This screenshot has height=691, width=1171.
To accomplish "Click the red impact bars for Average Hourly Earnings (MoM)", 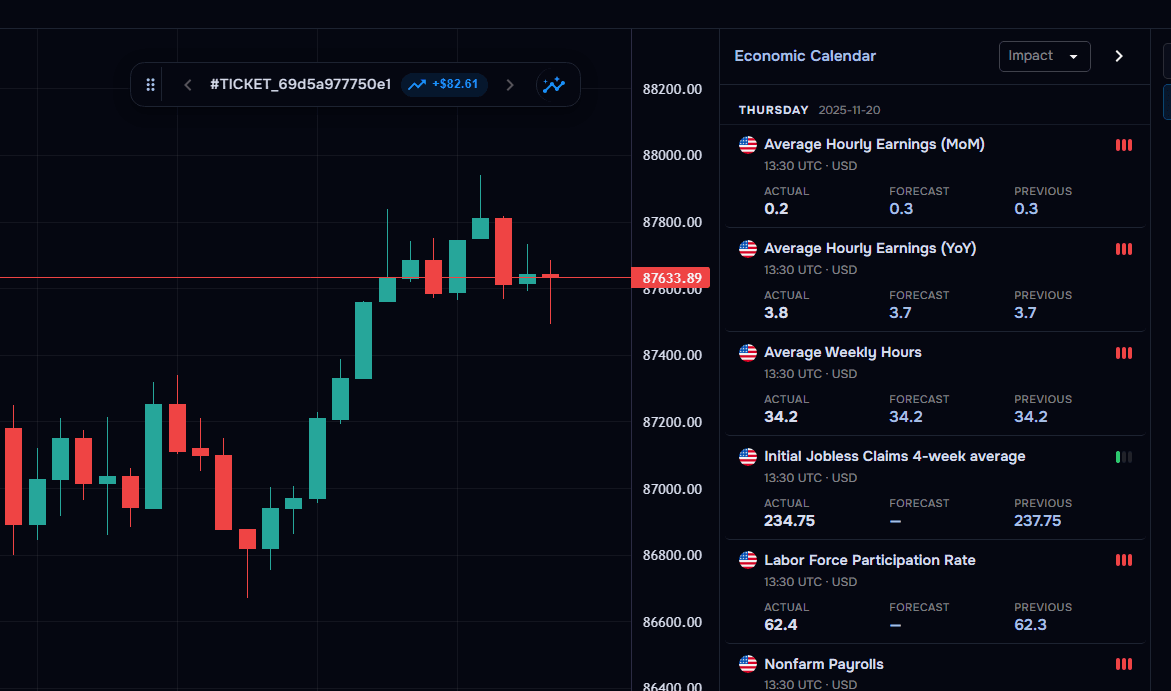I will [1124, 145].
